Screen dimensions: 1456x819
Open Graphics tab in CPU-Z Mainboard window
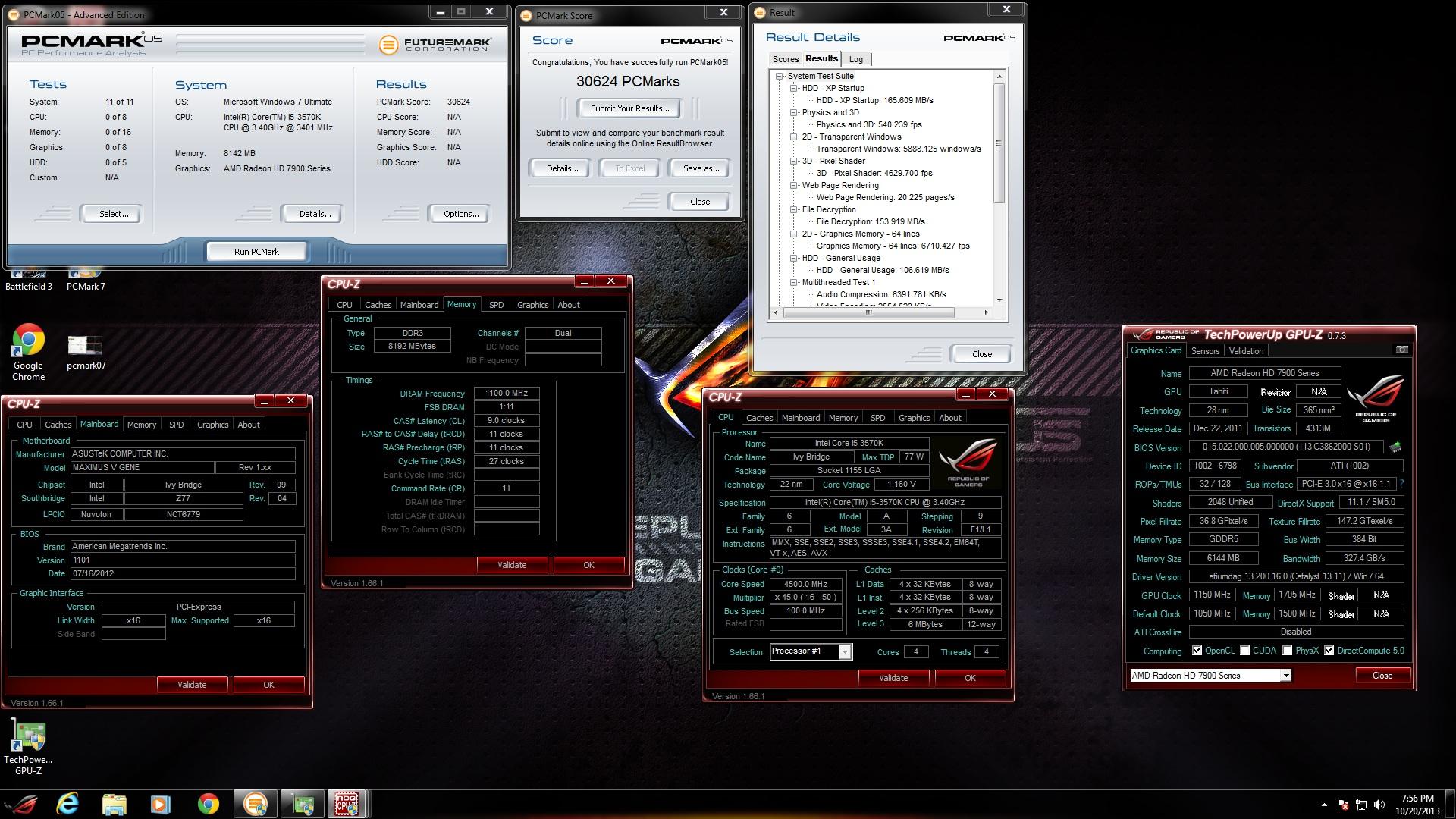(212, 425)
